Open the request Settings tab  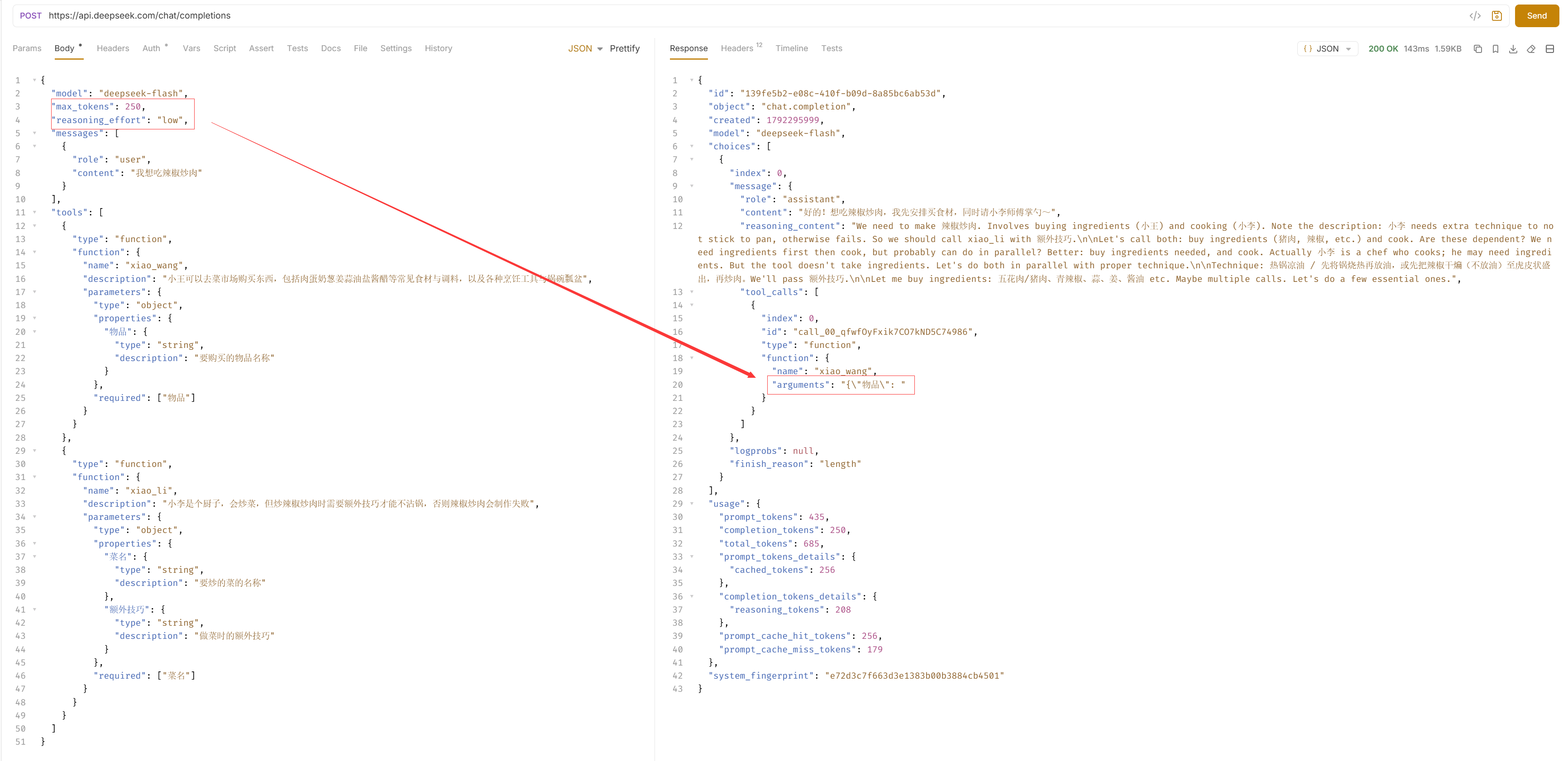(396, 49)
